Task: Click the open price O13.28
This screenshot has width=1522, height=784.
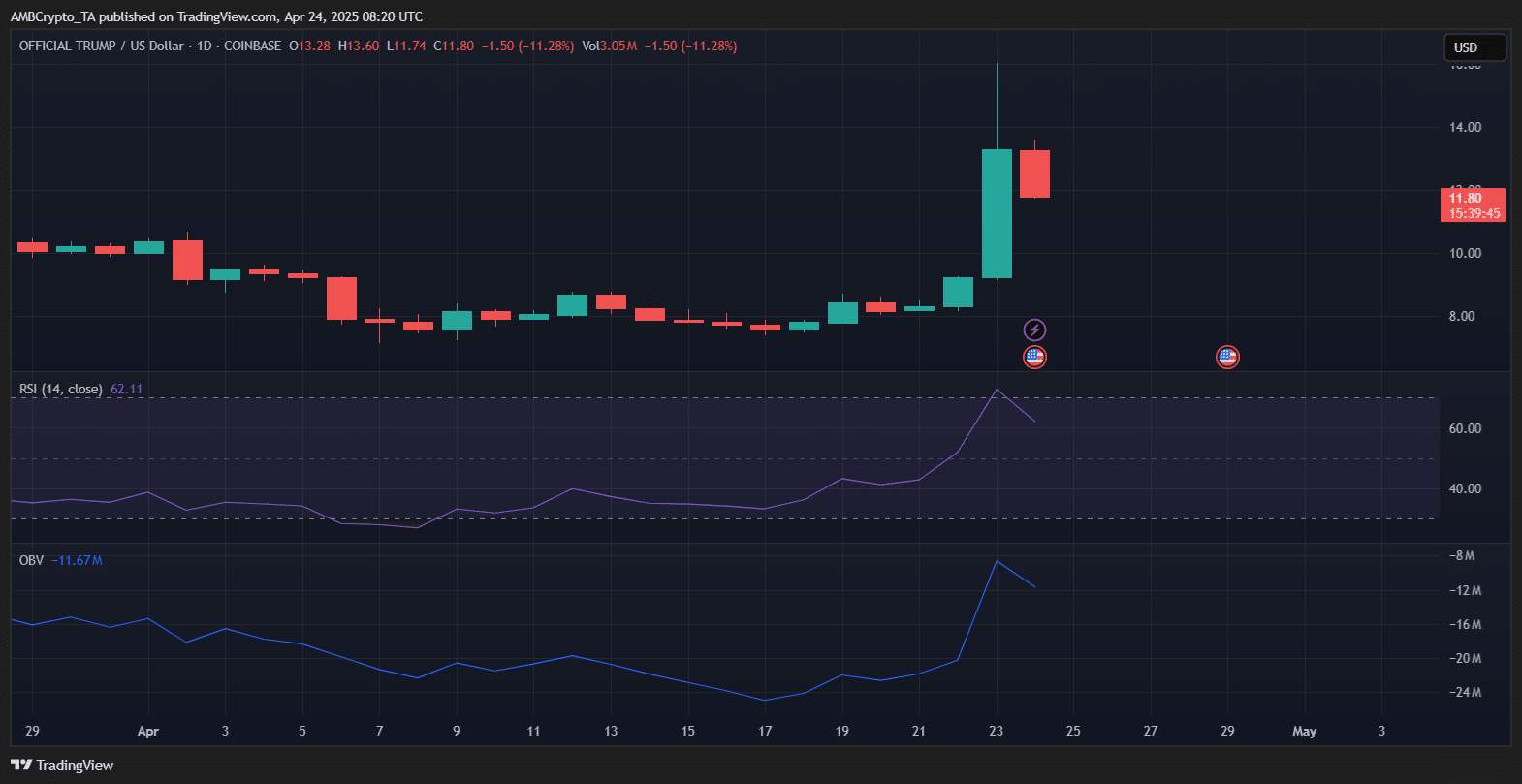Action: pyautogui.click(x=309, y=46)
